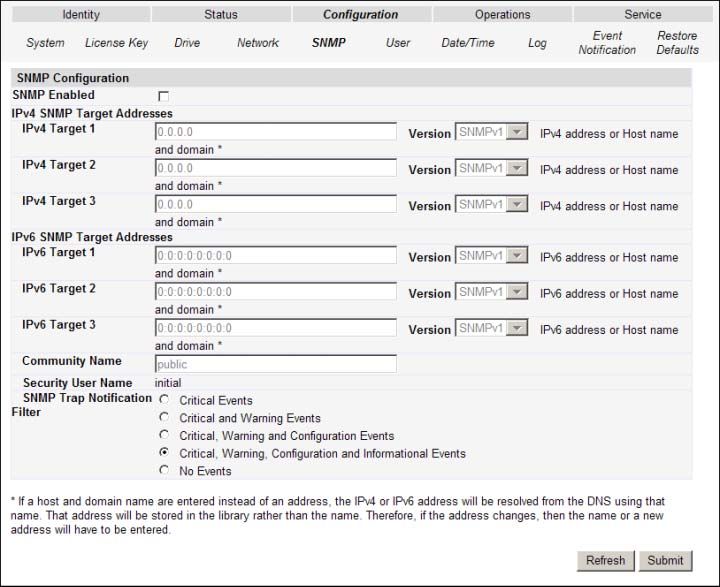Open Version dropdown for IPv6 Target 3
Viewport: 720px width, 587px height.
click(x=491, y=328)
